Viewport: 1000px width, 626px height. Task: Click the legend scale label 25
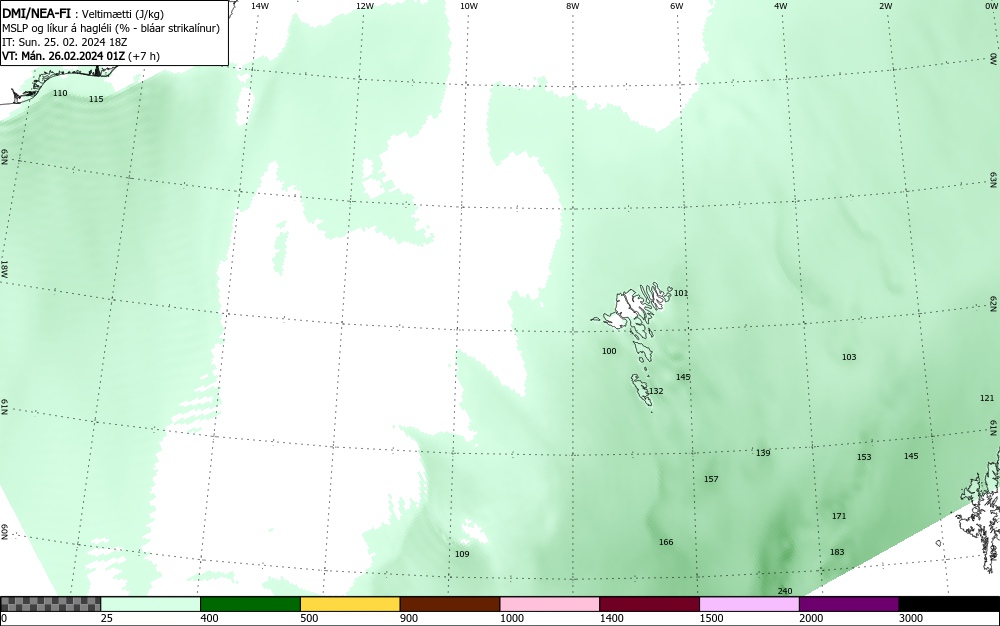coord(107,618)
